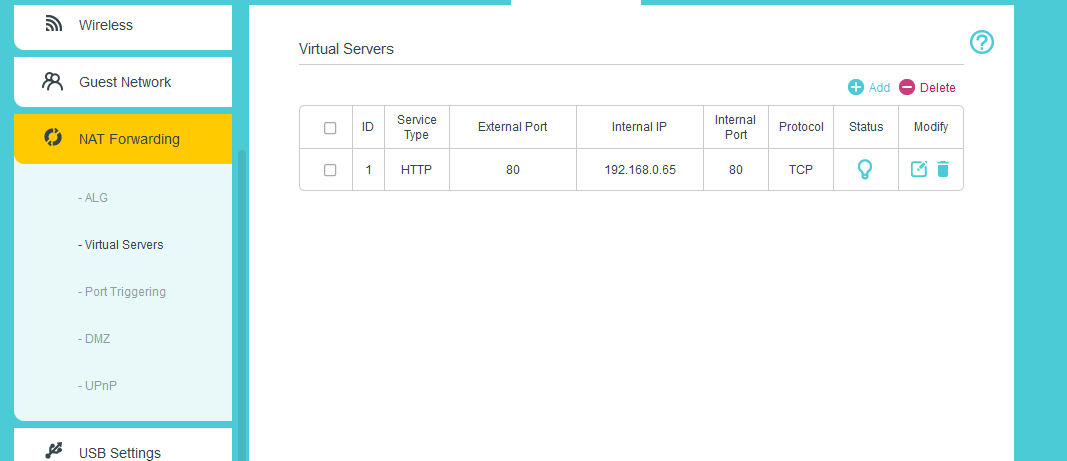Click the Guest Network people icon
This screenshot has height=461, width=1067.
(x=53, y=82)
